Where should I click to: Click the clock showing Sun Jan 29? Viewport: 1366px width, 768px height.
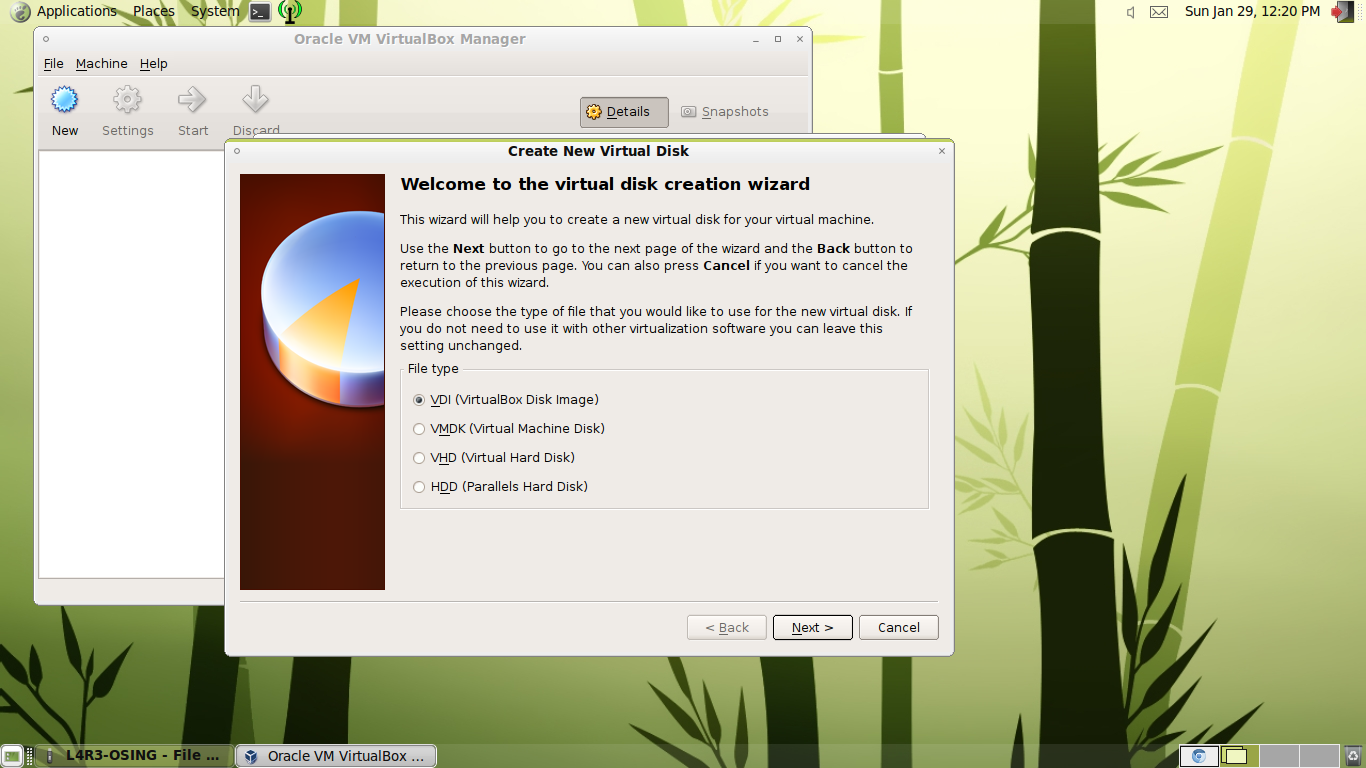(1252, 11)
